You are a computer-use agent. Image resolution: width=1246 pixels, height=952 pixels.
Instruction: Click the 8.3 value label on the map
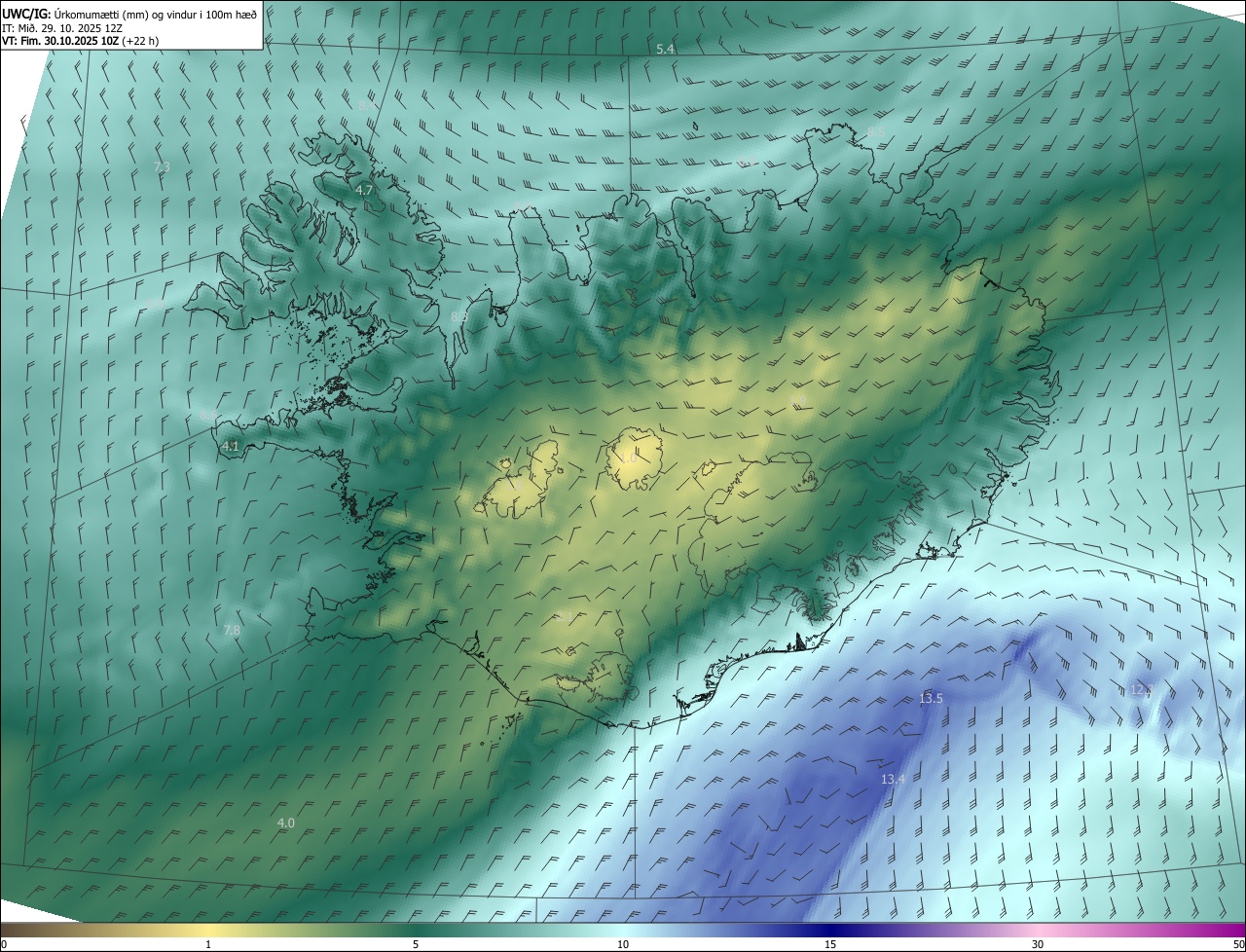(x=459, y=316)
